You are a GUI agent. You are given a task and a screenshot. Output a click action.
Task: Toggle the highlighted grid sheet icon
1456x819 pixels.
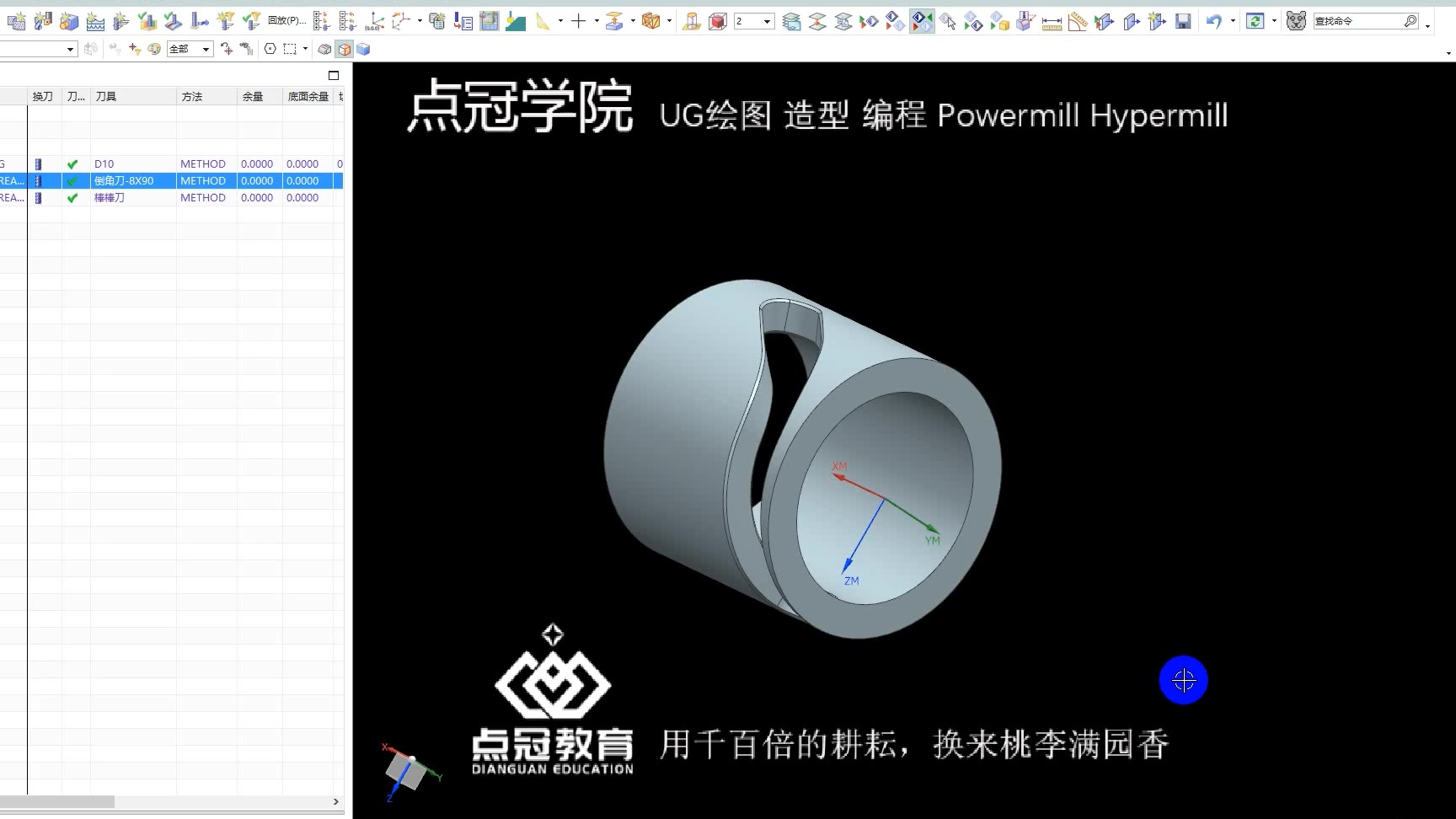click(x=490, y=21)
